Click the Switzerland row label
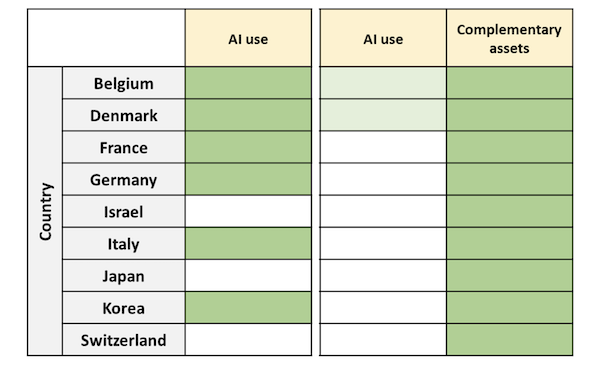The height and width of the screenshot is (366, 600). click(x=124, y=340)
